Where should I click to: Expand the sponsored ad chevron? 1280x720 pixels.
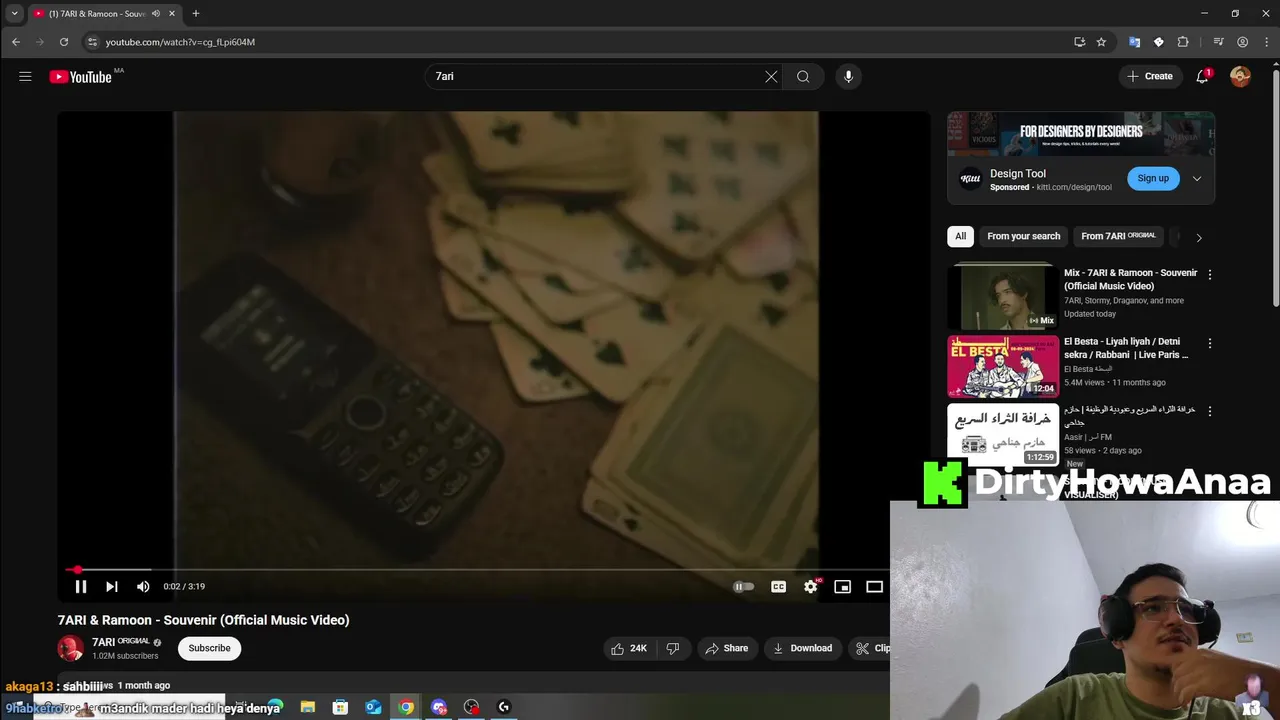pos(1197,179)
